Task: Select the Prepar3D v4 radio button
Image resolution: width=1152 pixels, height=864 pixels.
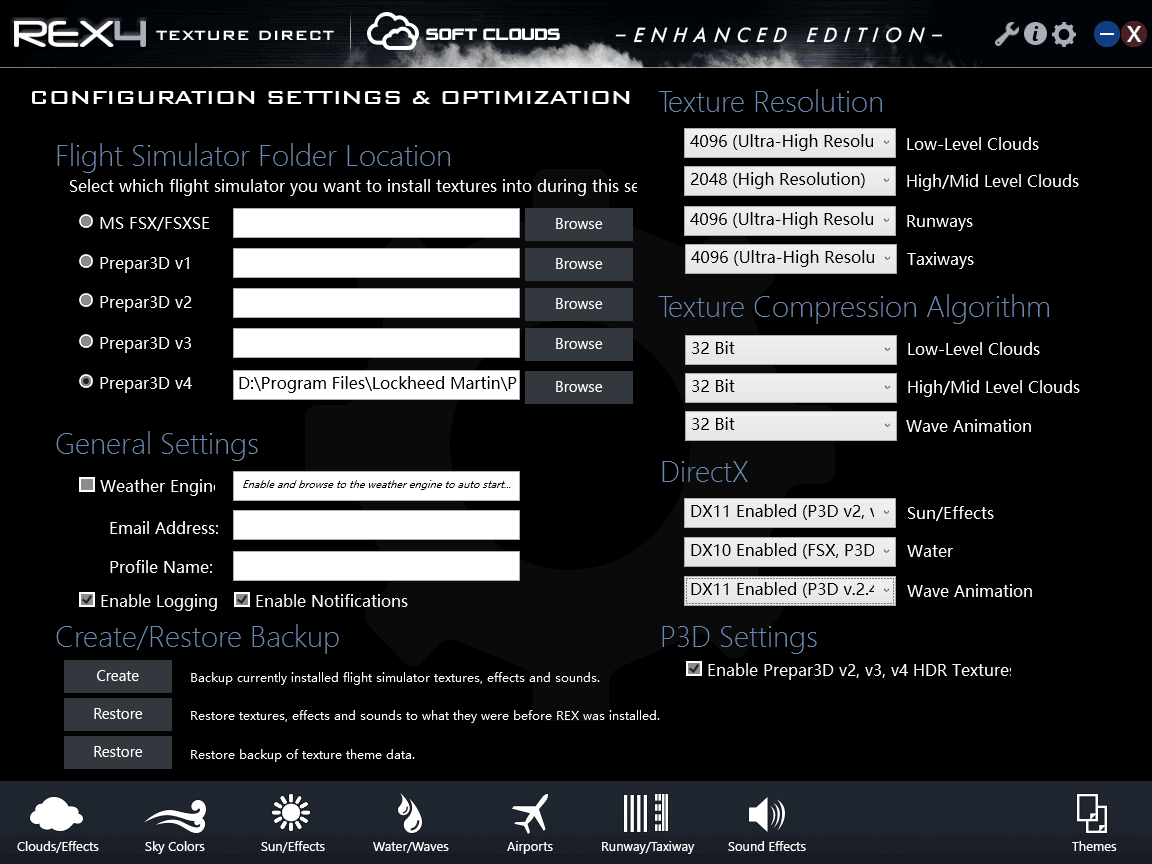Action: click(86, 381)
